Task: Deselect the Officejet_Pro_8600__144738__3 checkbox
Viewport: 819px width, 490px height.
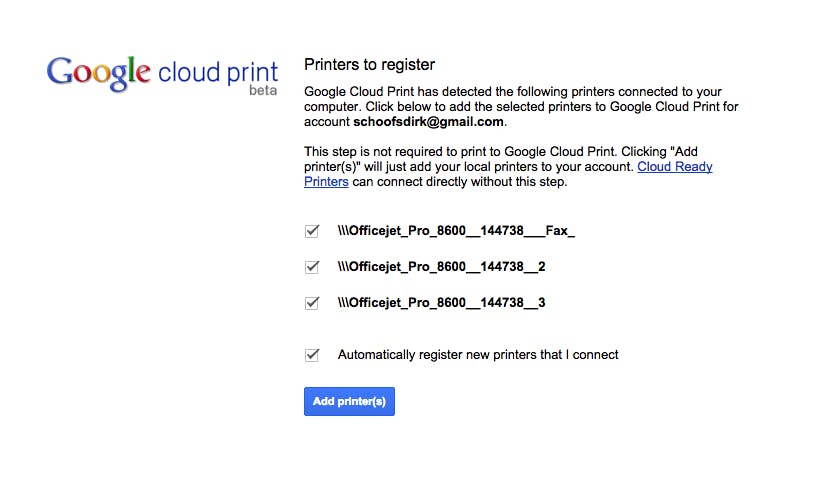Action: click(312, 302)
